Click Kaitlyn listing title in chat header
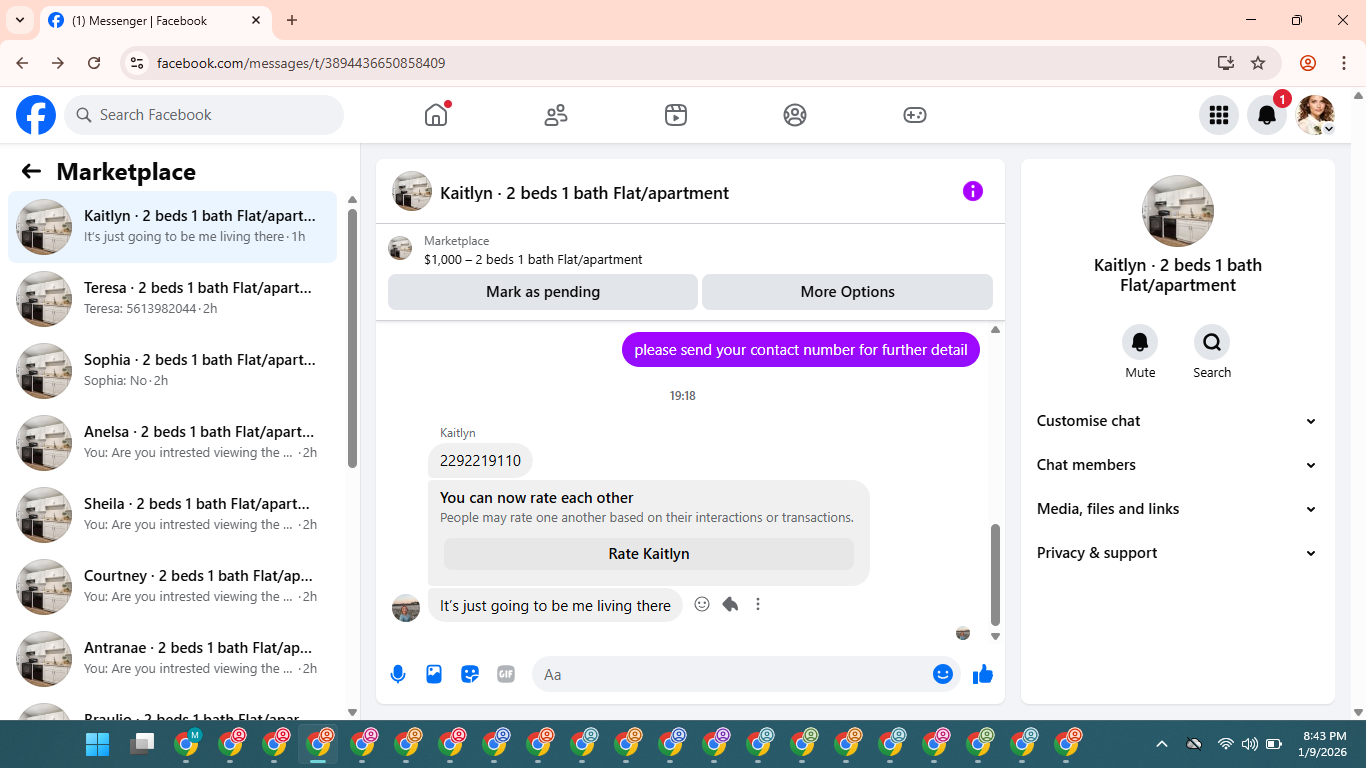Viewport: 1366px width, 768px height. 584,193
